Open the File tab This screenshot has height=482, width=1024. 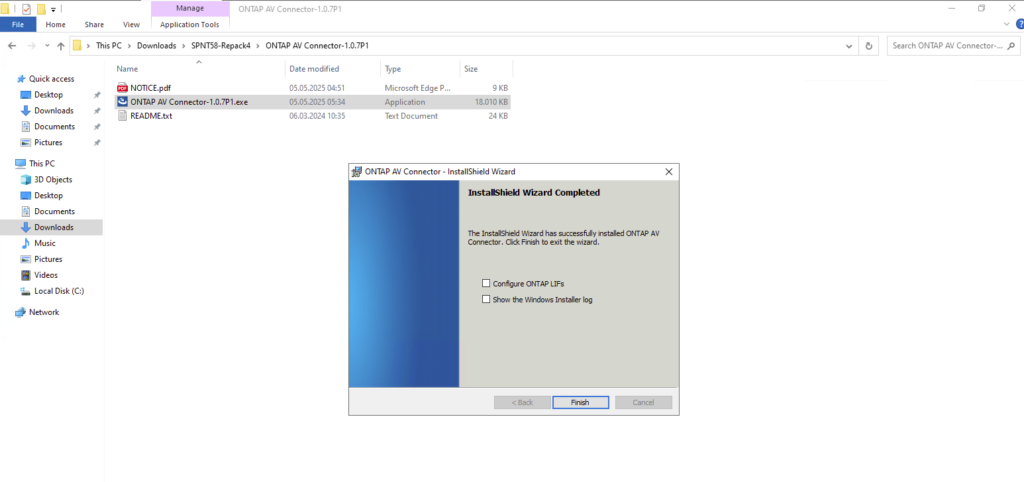pos(18,24)
